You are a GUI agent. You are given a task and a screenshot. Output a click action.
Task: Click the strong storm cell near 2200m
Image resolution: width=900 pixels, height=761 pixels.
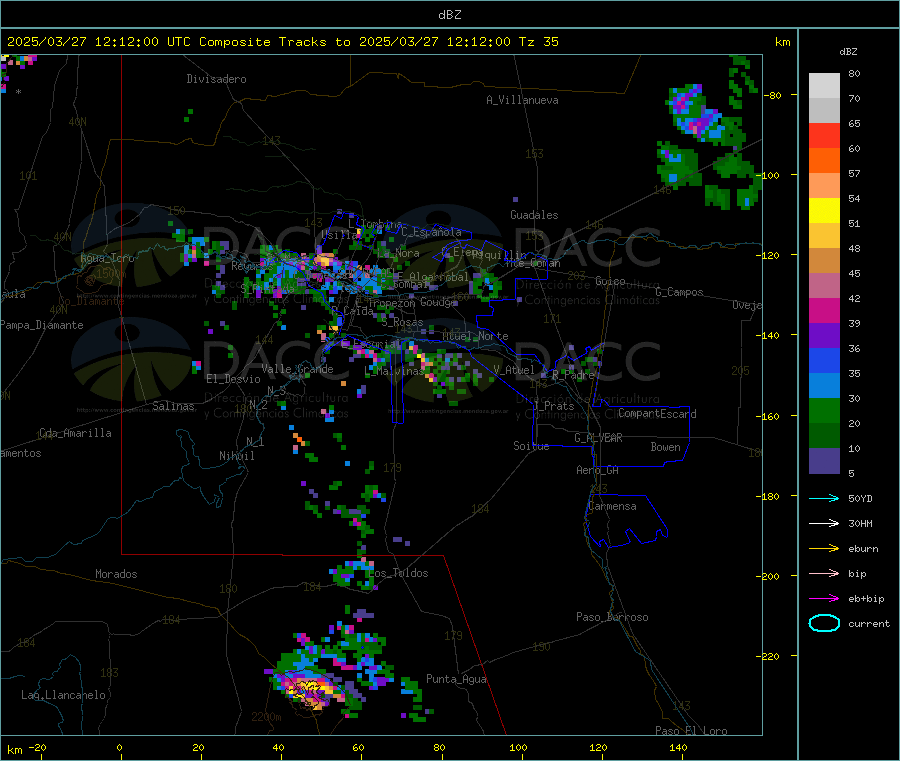[310, 687]
